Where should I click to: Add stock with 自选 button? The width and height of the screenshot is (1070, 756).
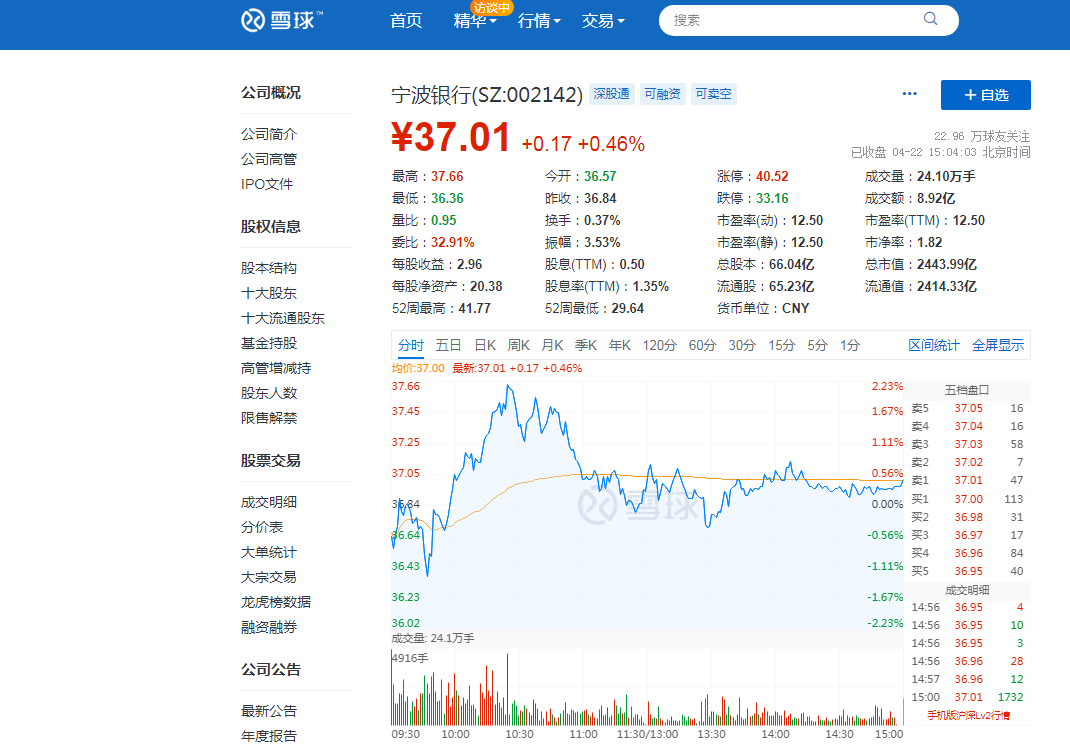point(985,95)
